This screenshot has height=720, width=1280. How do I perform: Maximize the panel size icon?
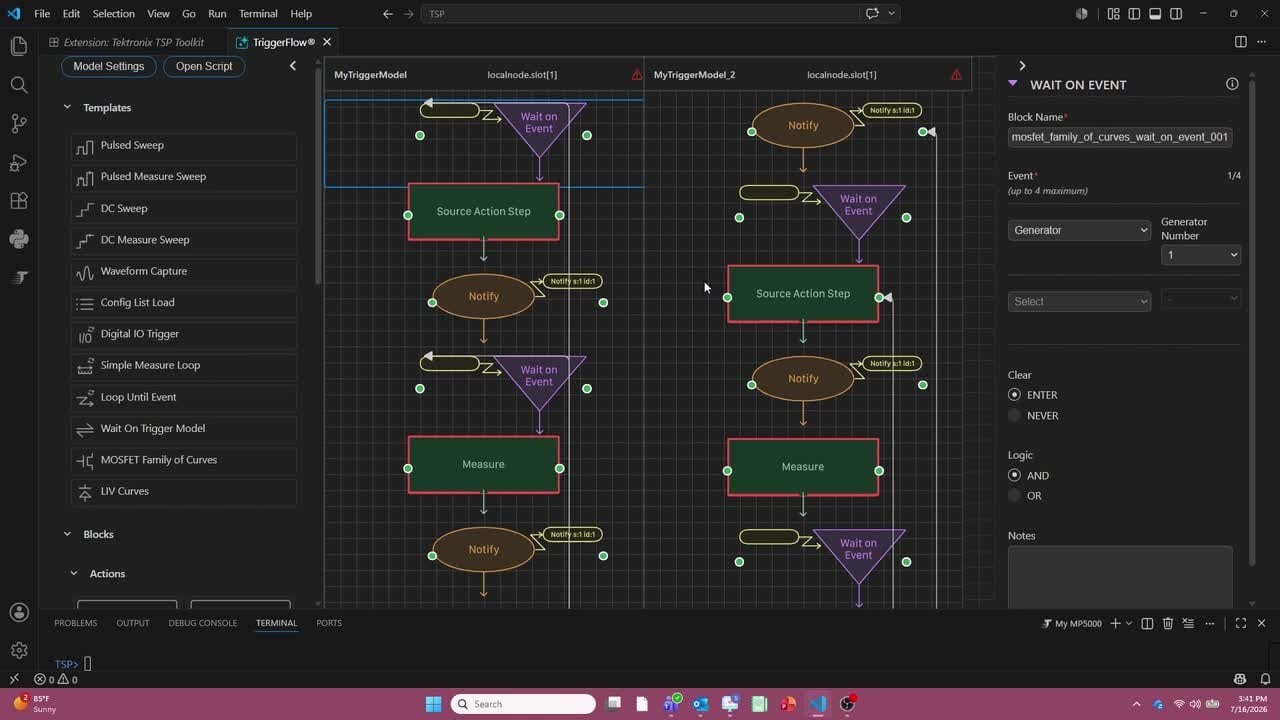click(x=1240, y=623)
